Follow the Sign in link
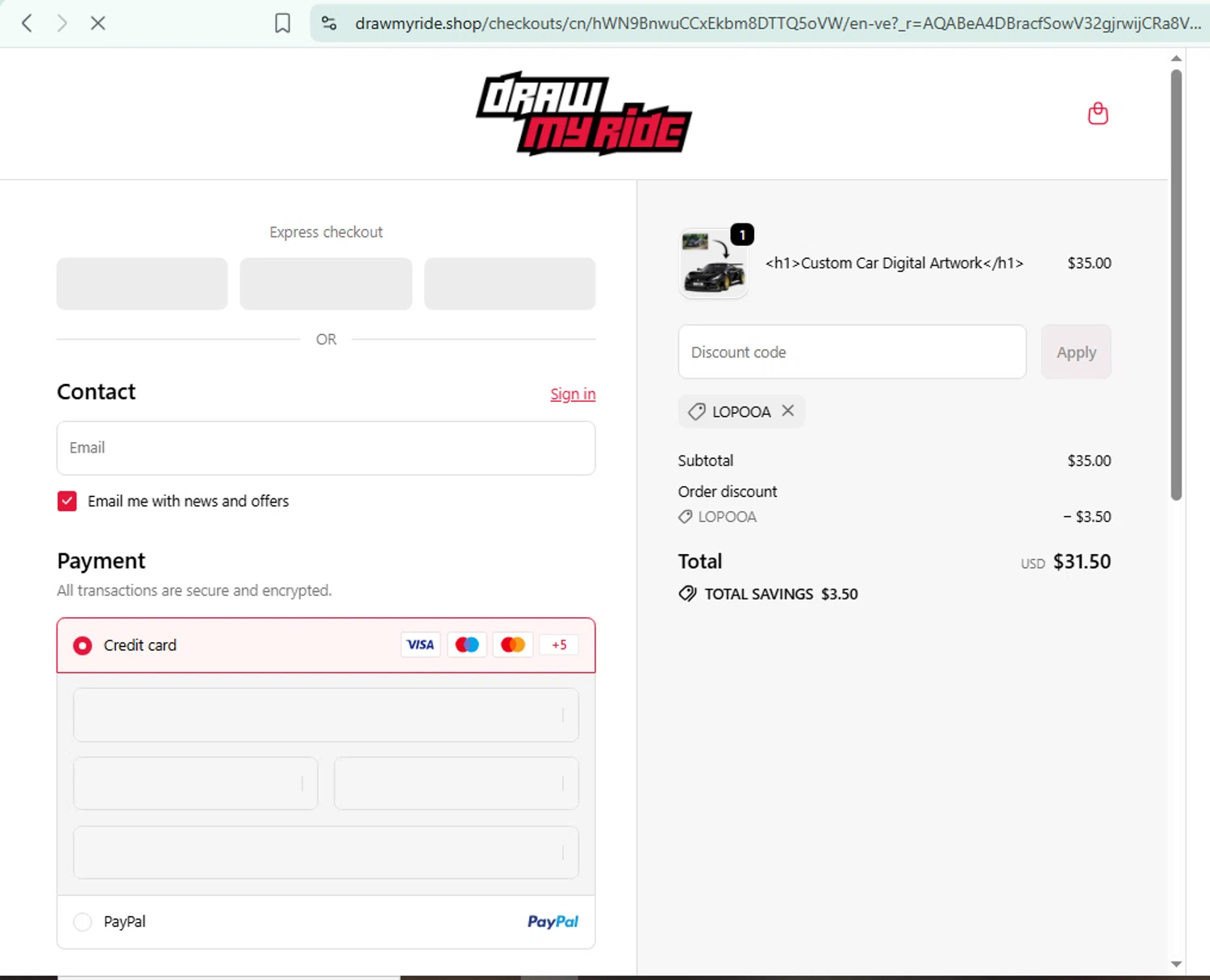 click(573, 394)
